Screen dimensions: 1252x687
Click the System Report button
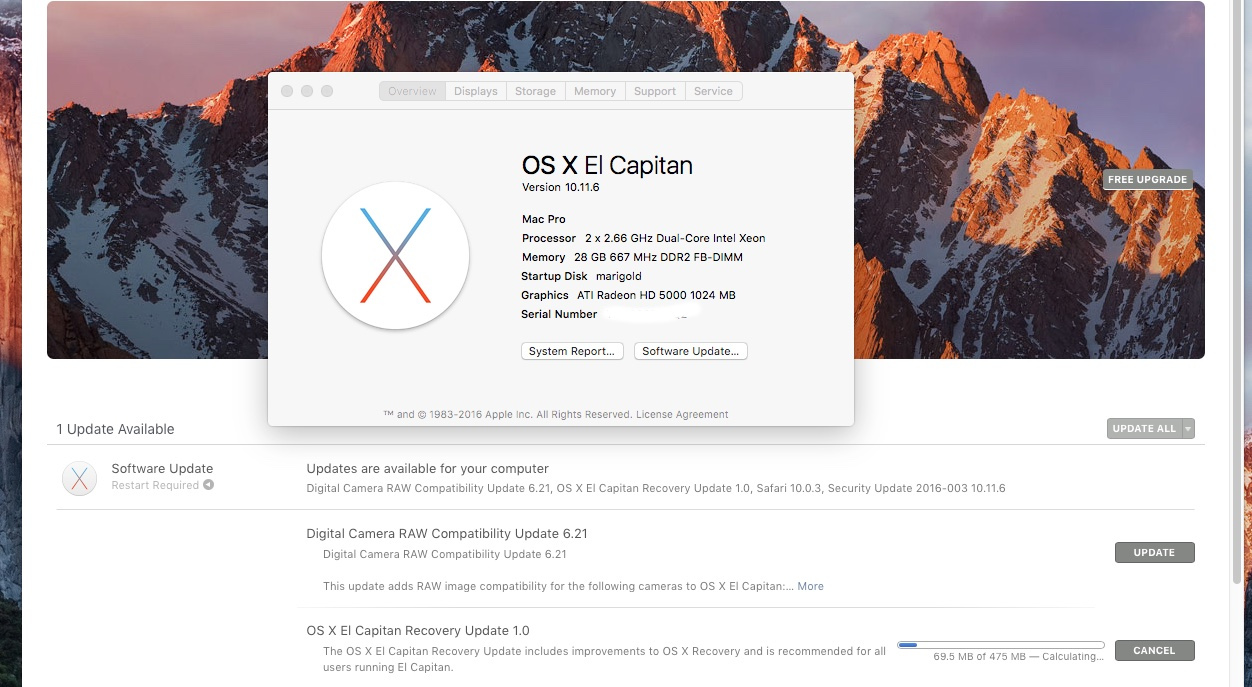pos(573,351)
